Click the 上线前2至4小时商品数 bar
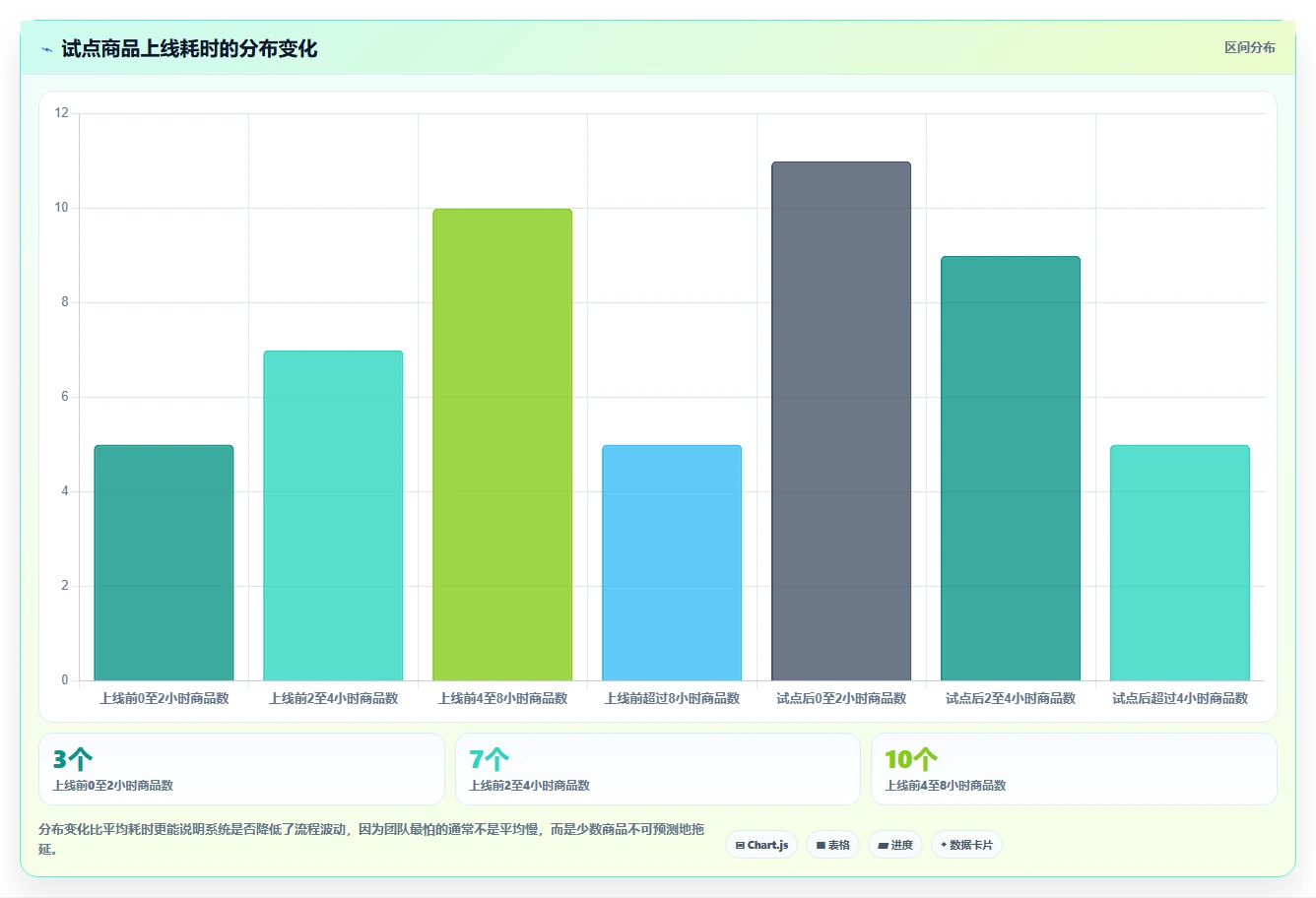 [x=333, y=515]
